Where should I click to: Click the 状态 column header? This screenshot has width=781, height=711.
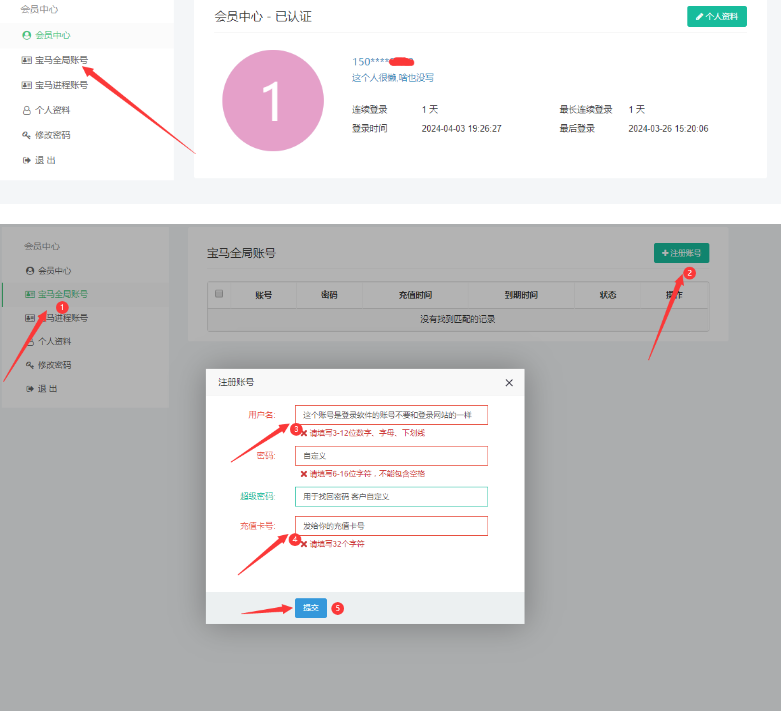[608, 295]
